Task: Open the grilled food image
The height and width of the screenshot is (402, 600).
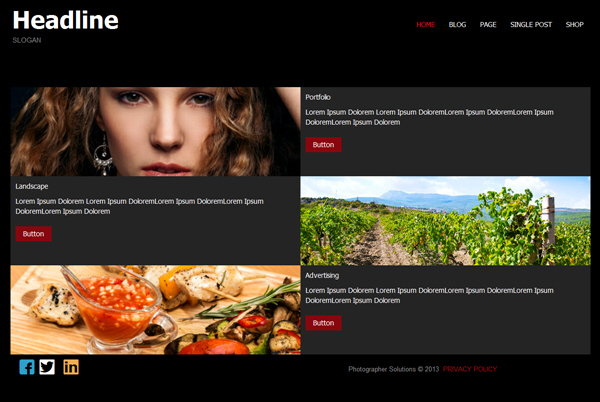Action: 155,310
